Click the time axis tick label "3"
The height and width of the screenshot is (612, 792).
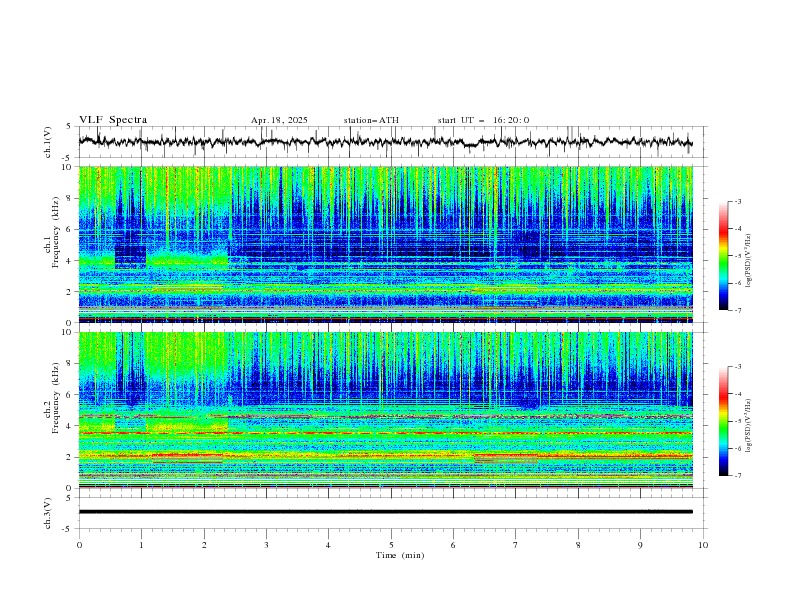pos(266,545)
